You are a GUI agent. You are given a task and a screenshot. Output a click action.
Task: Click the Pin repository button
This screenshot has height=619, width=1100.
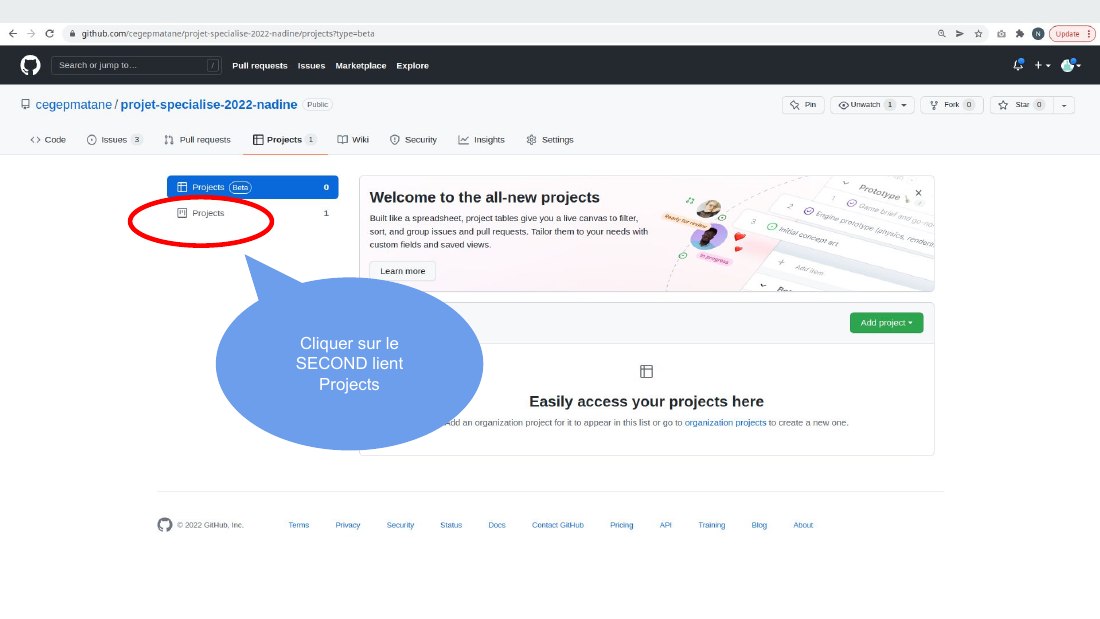[x=803, y=105]
